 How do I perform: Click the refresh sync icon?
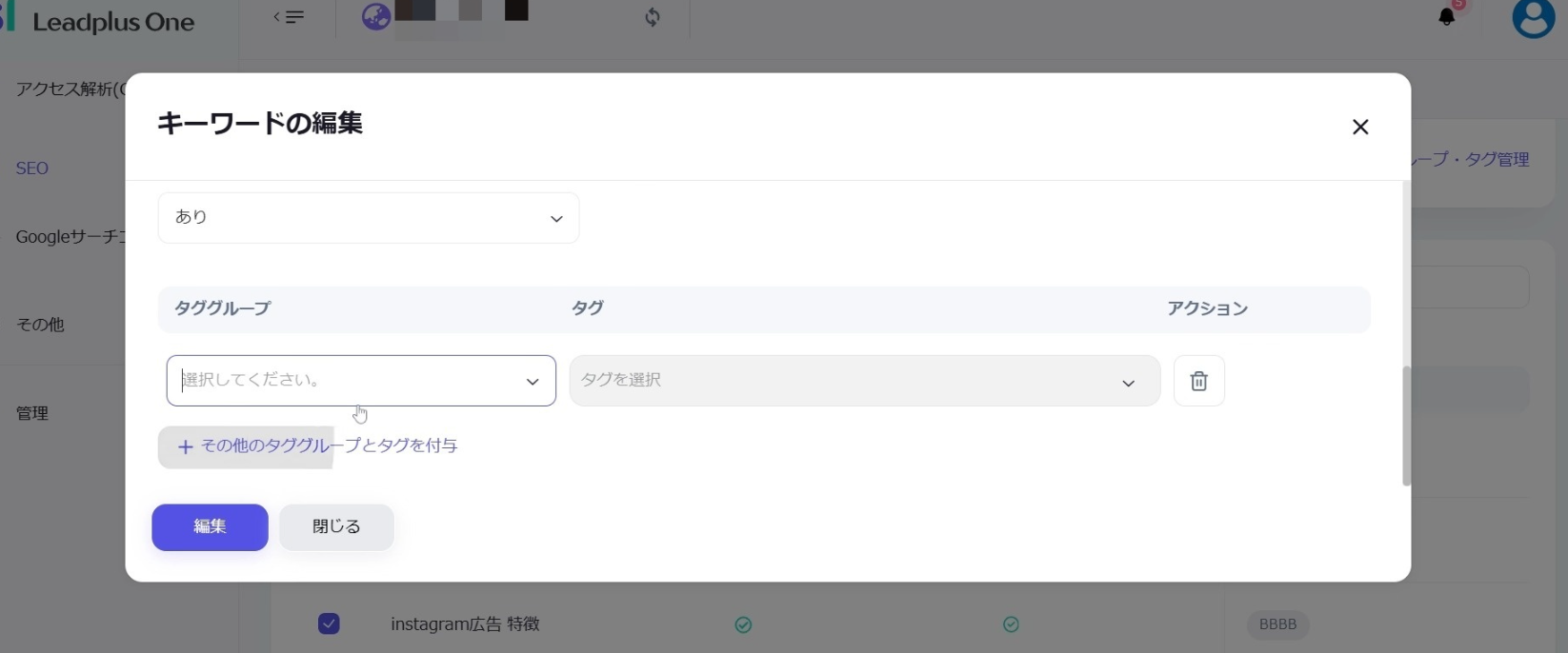click(653, 17)
